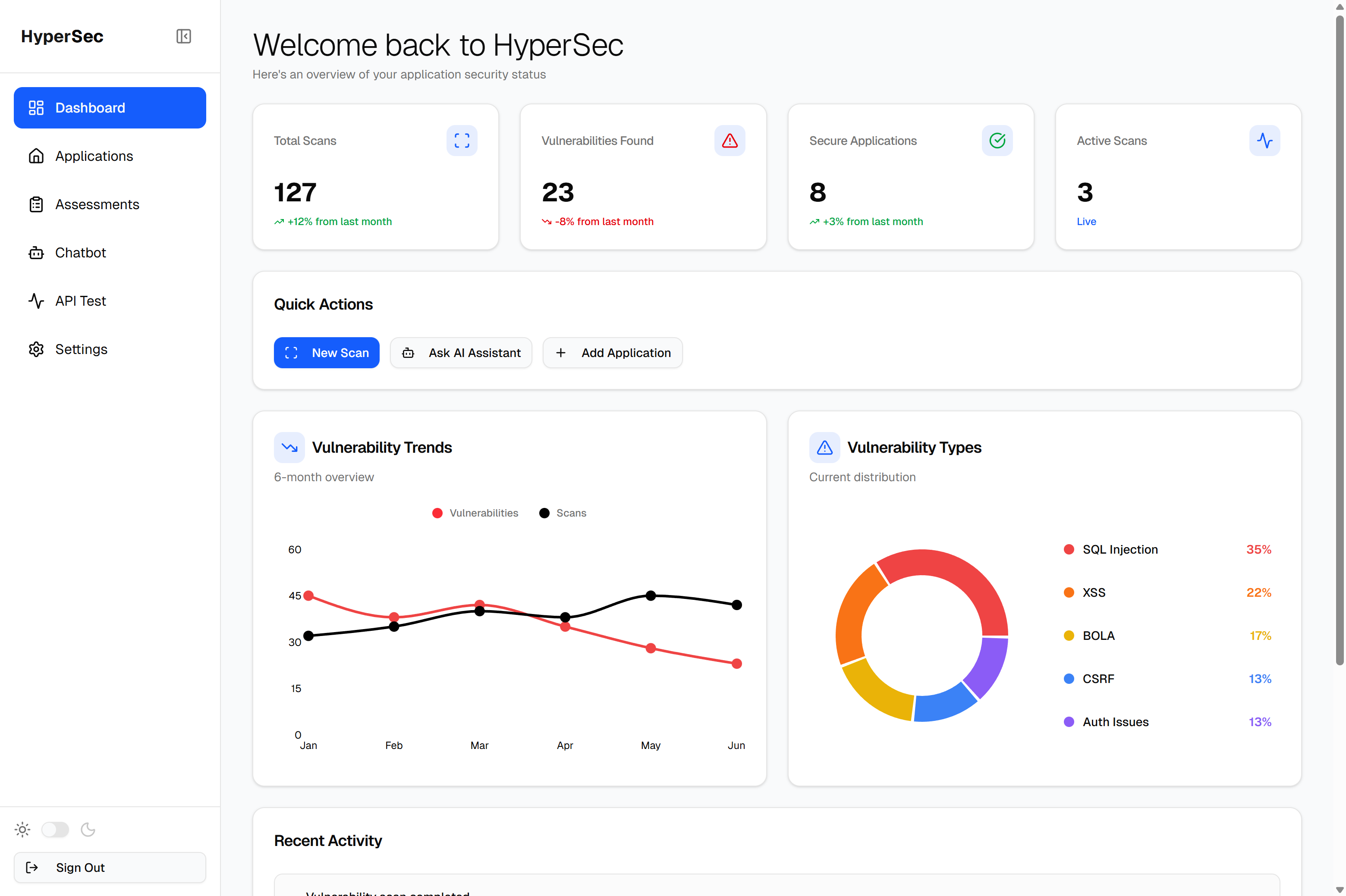Click the pulse icon on Active Scans card
Viewport: 1346px width, 896px height.
point(1265,141)
